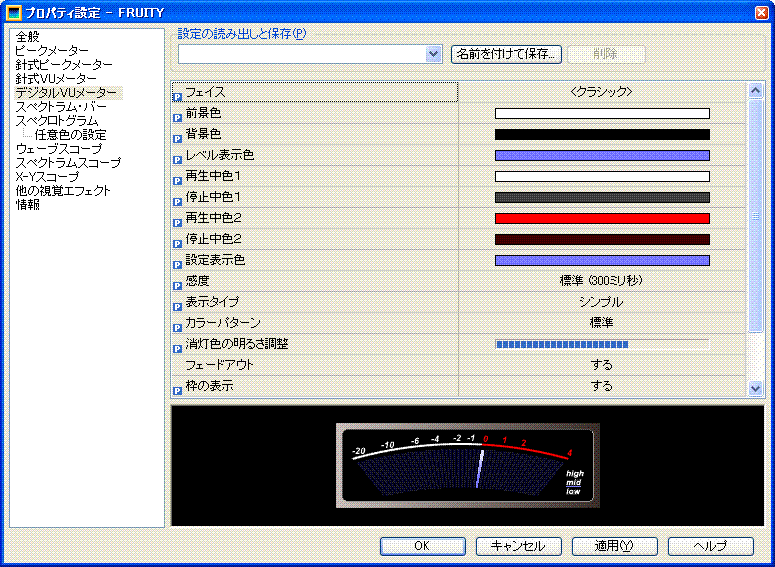Open the ウェーブスコープ settings page

click(61, 148)
